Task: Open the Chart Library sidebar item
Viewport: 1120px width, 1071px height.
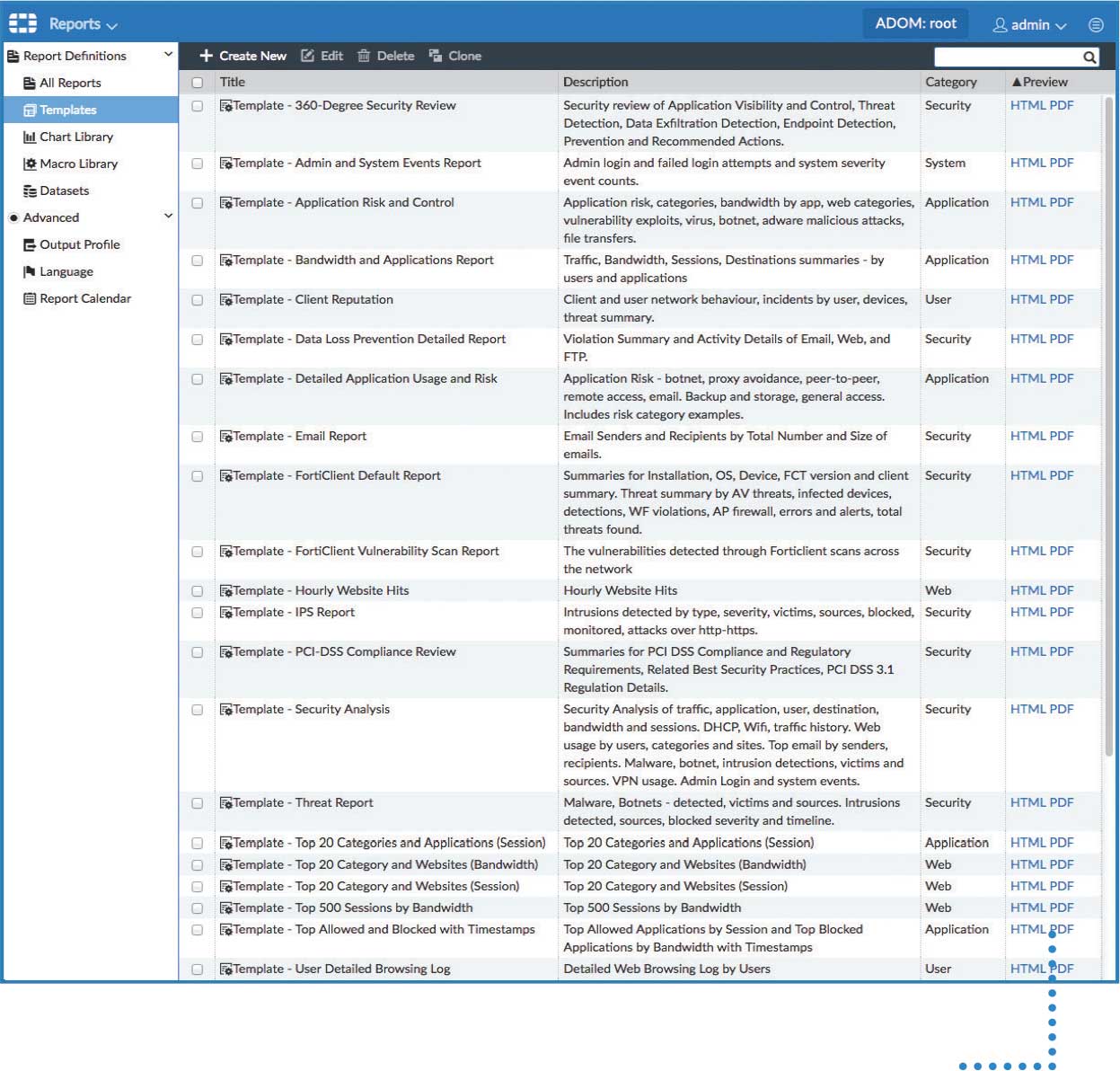Action: point(75,137)
